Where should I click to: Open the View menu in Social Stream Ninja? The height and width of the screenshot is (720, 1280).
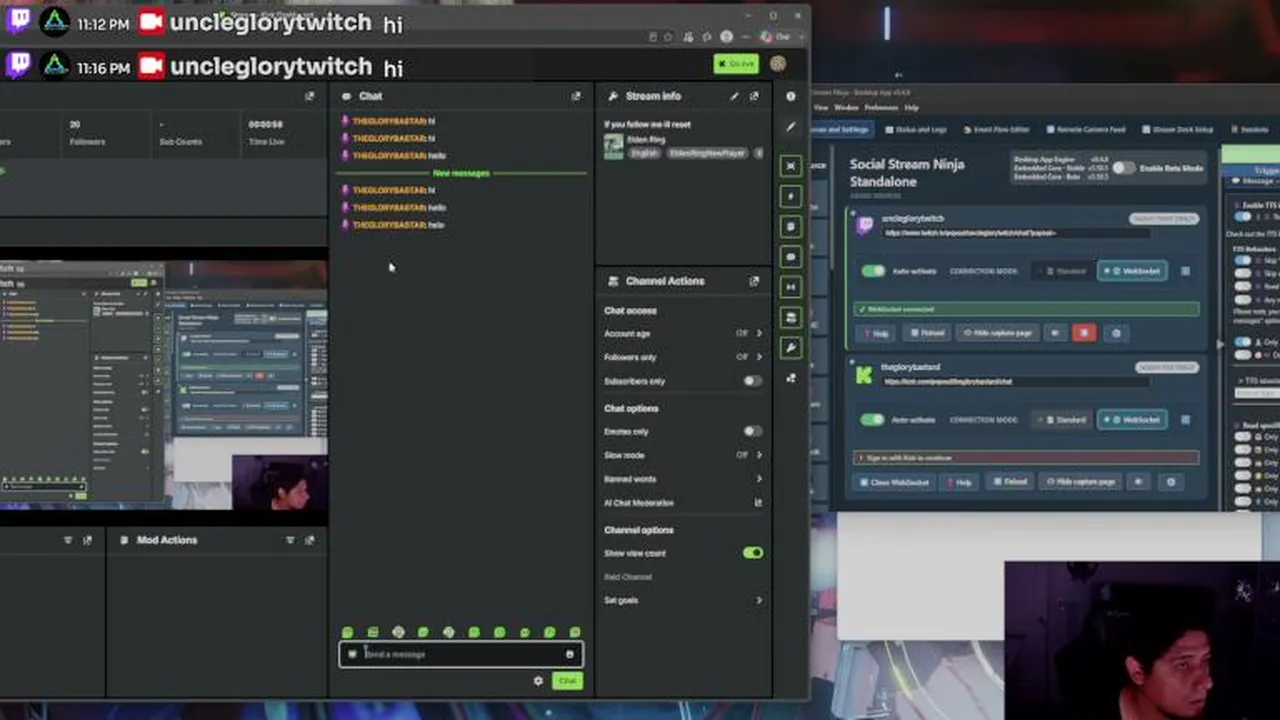pos(821,108)
